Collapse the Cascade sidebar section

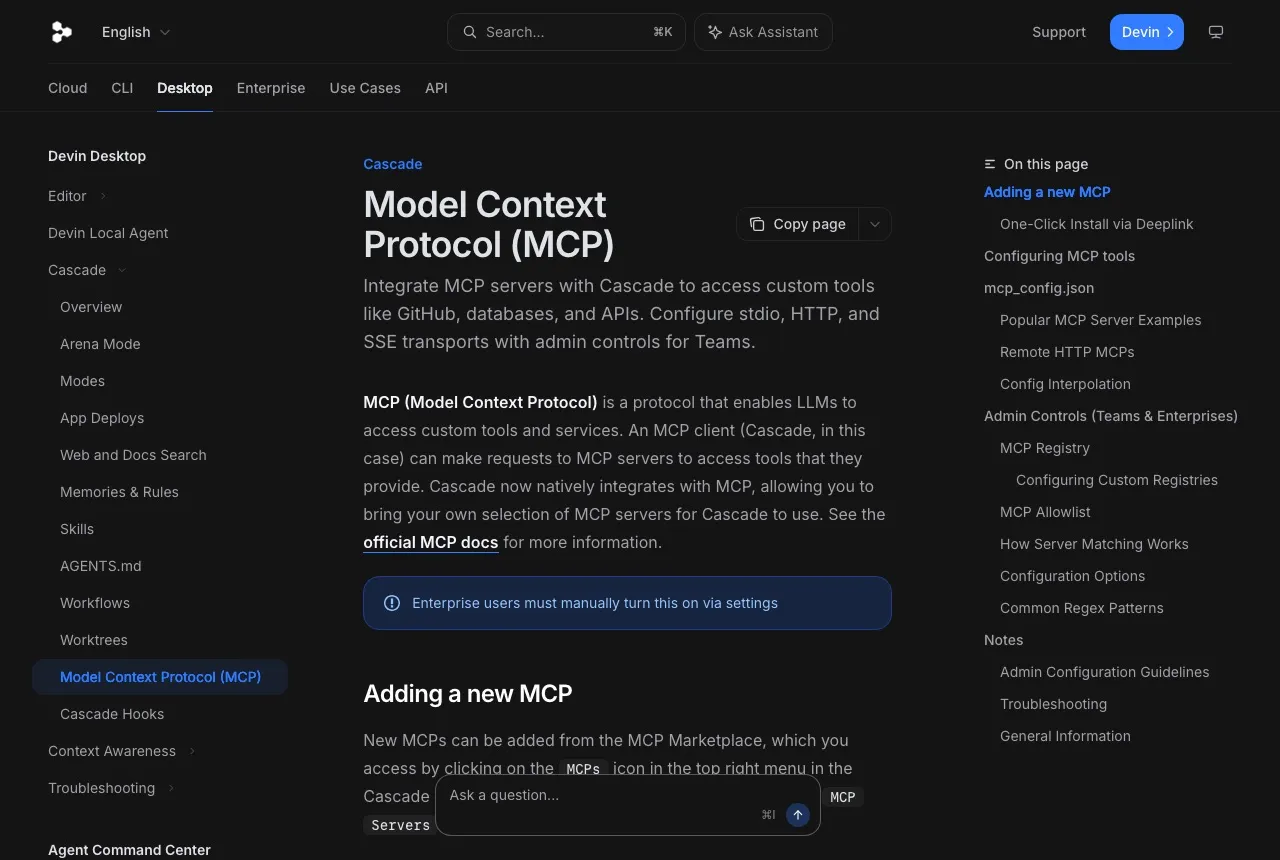tap(88, 270)
